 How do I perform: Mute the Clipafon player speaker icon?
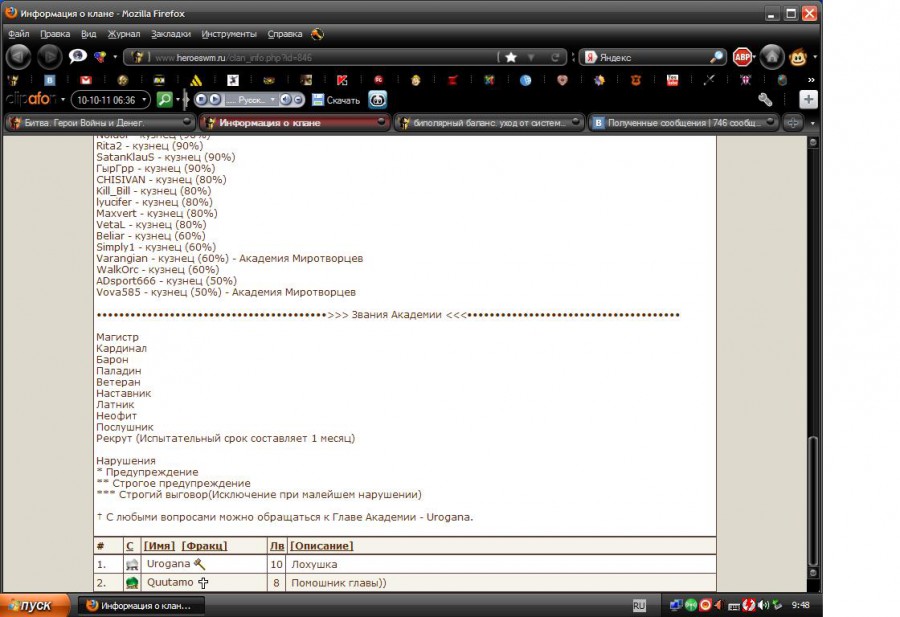[285, 100]
